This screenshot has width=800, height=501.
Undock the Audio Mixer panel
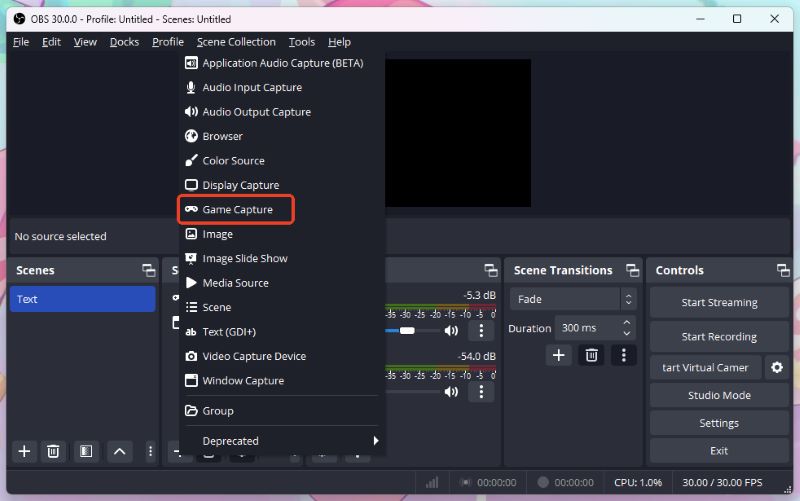pos(491,270)
